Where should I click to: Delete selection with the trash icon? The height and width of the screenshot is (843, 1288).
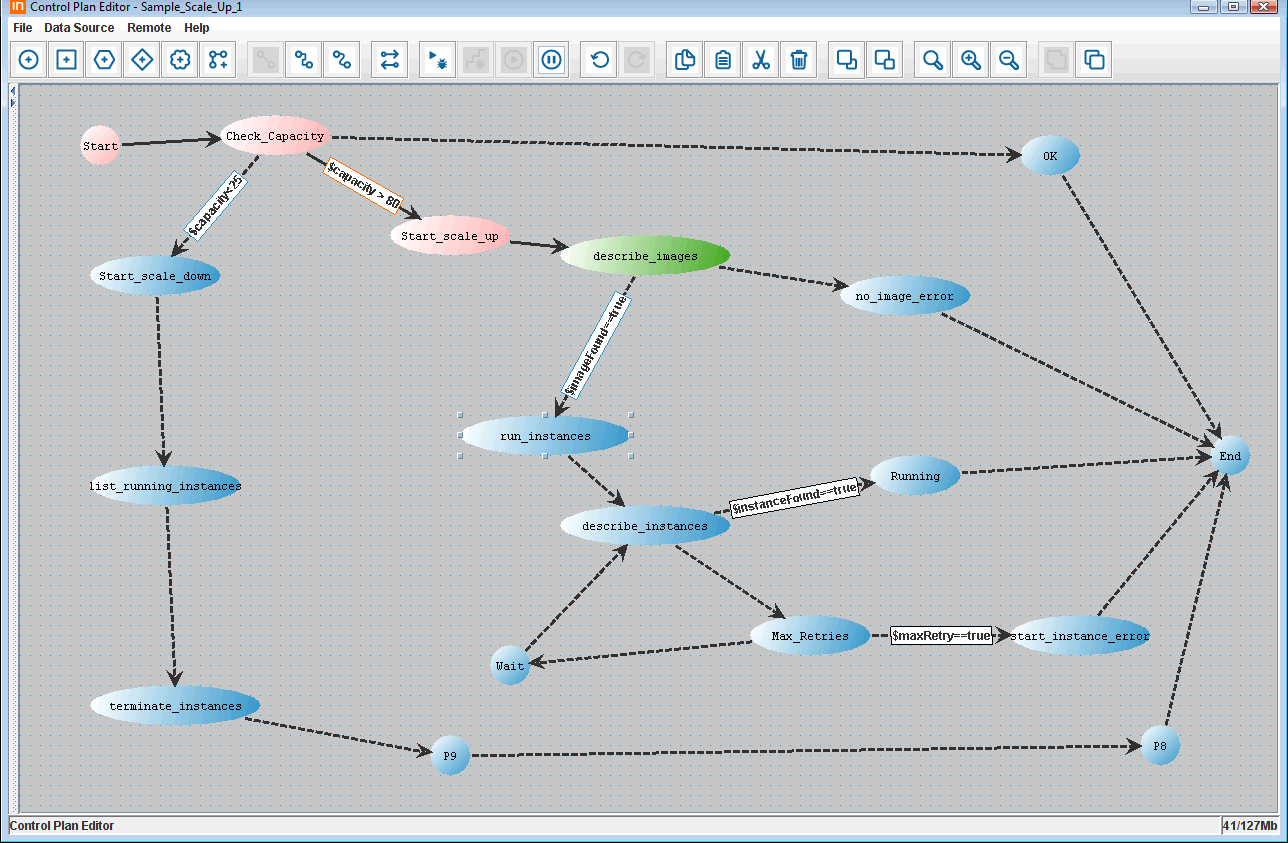[799, 60]
